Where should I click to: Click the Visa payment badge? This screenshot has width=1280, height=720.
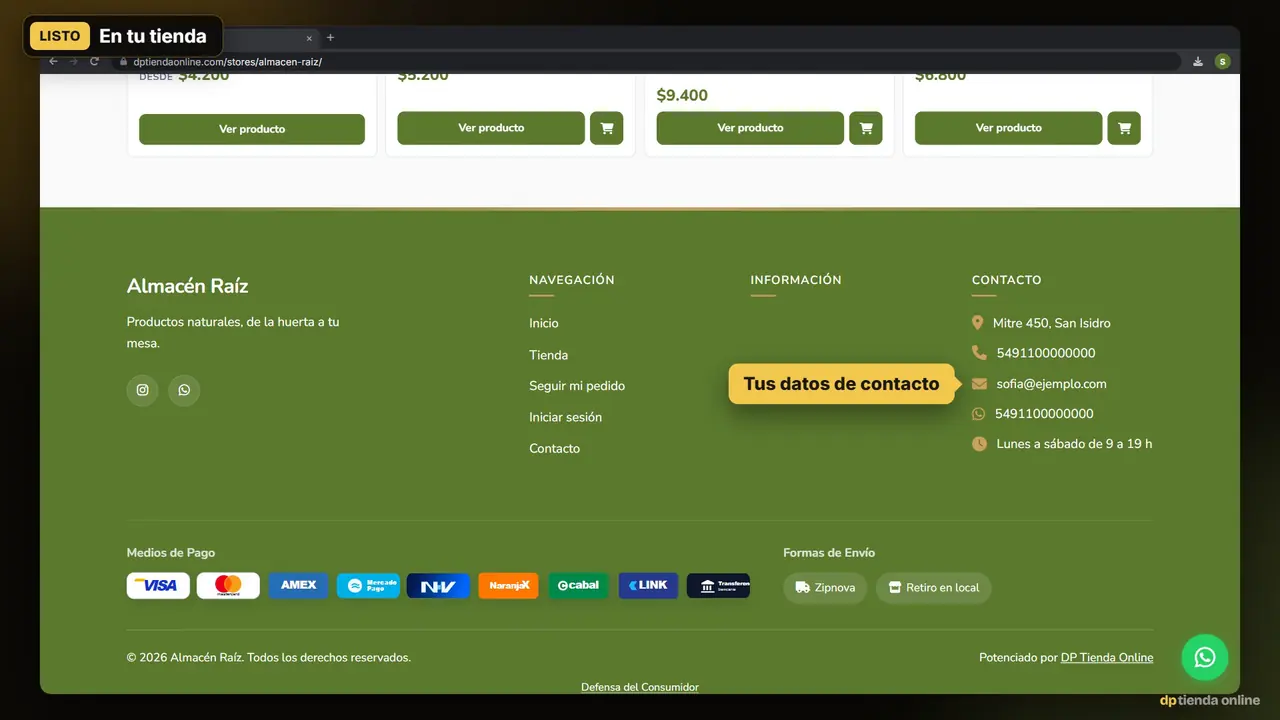pyautogui.click(x=158, y=586)
